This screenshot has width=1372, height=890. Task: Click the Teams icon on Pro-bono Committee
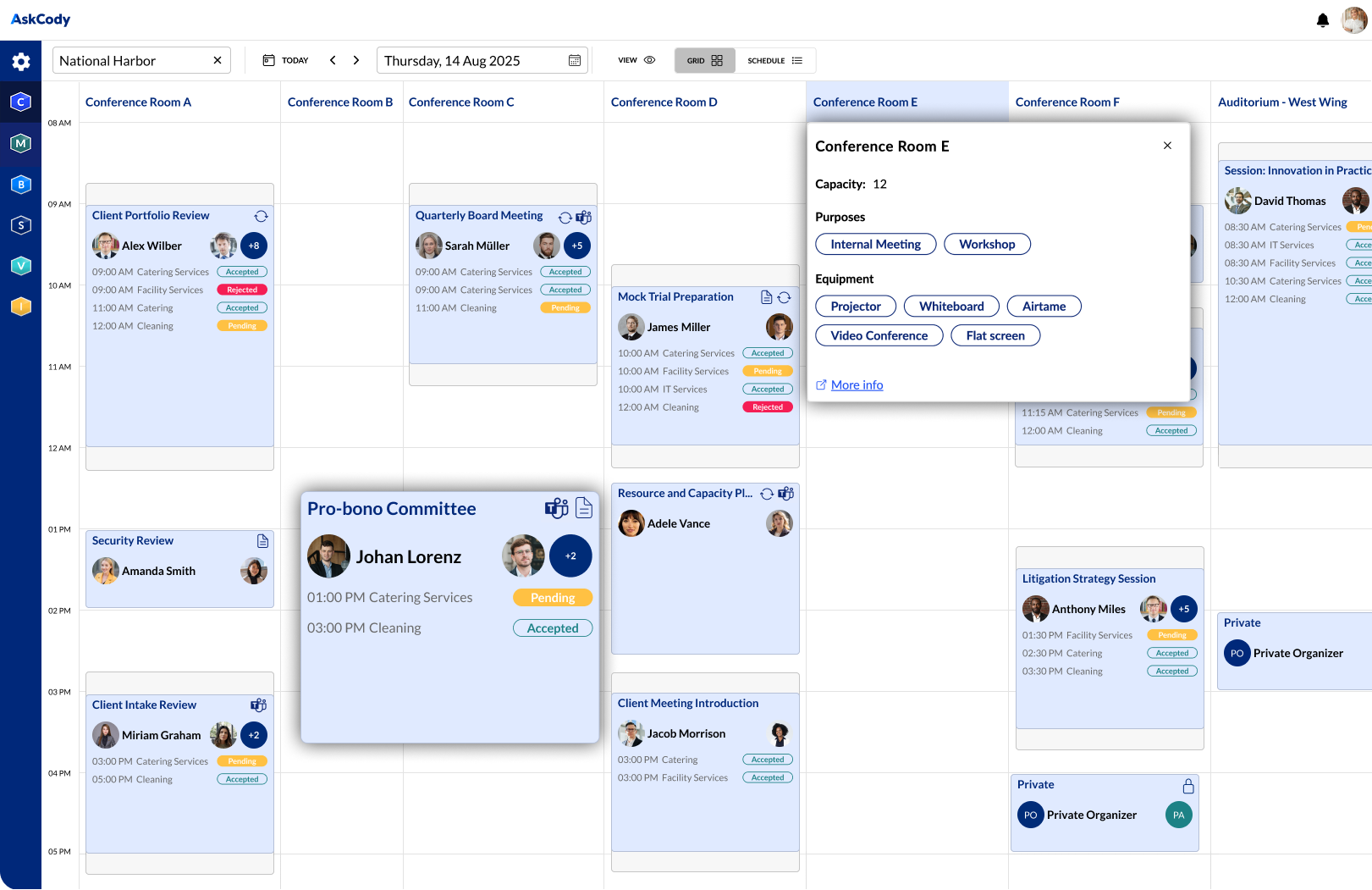pos(556,508)
